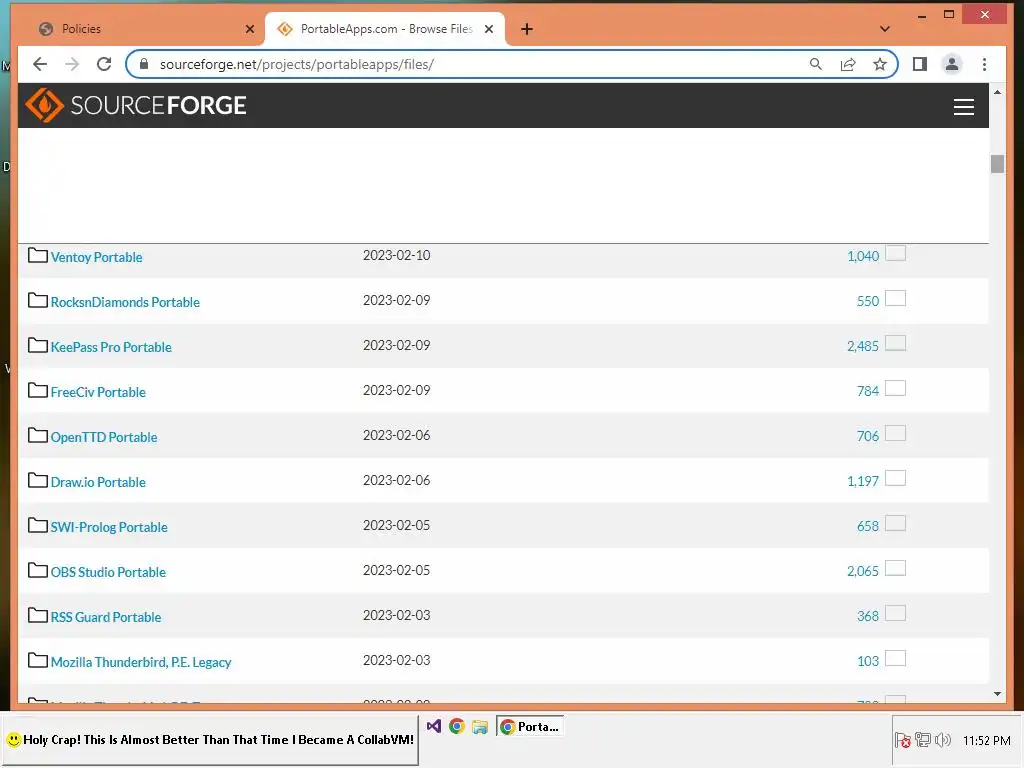1024x768 pixels.
Task: Click the volume speaker tray icon
Action: 942,740
